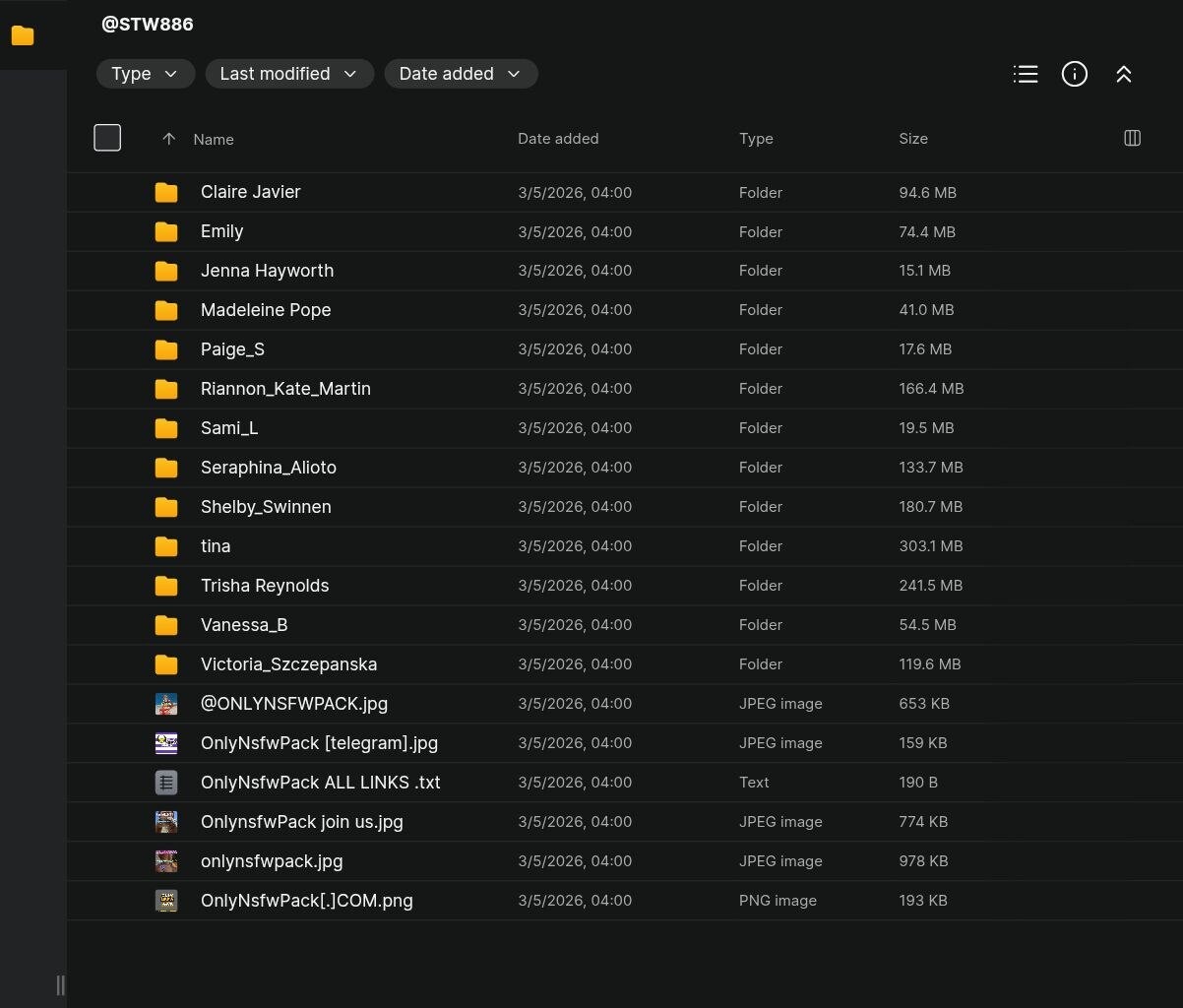Screen dimensions: 1183x1008
Task: Open the Last modified filter dropdown
Action: [x=288, y=74]
